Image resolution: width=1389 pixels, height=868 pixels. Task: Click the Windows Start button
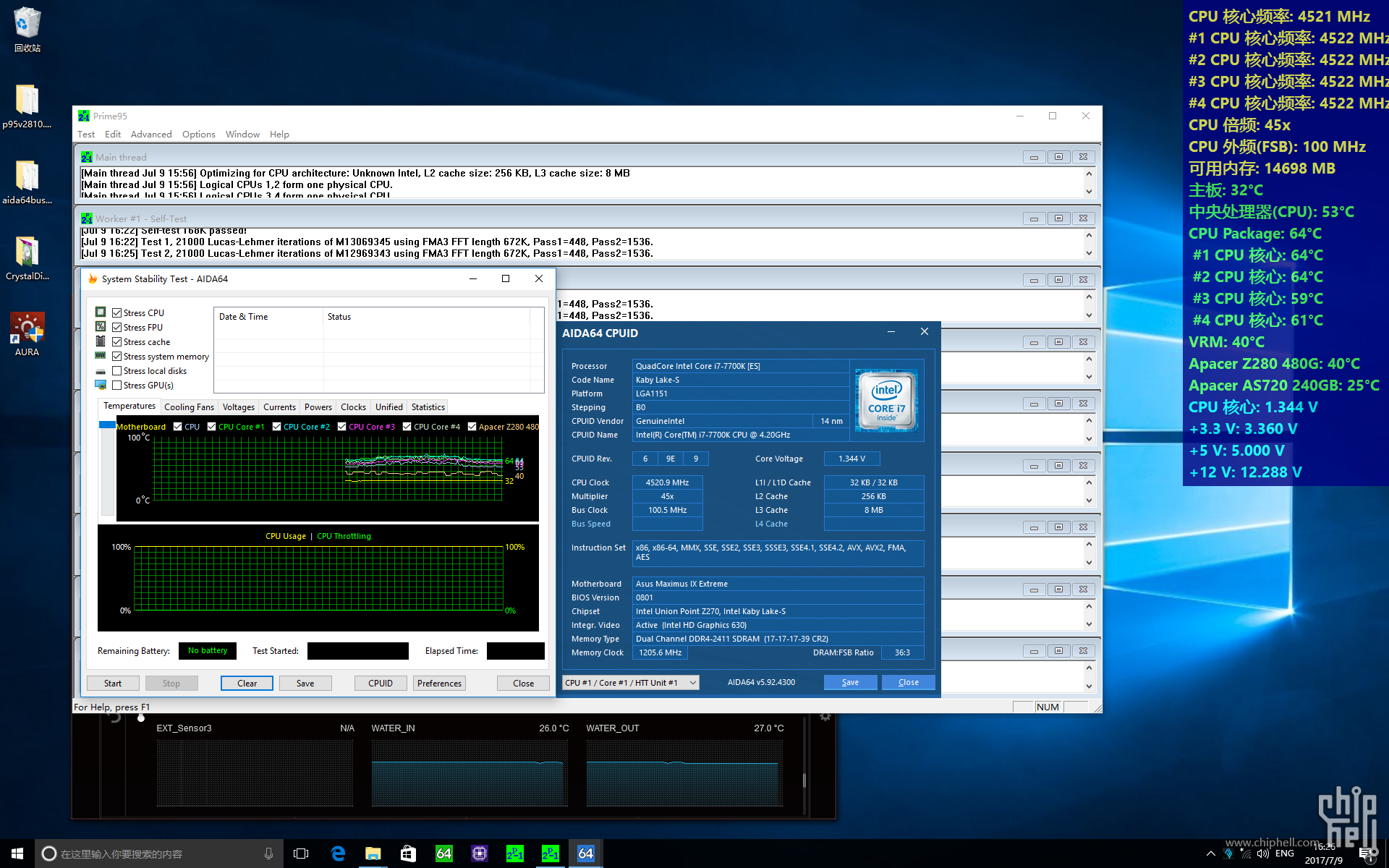(x=17, y=854)
